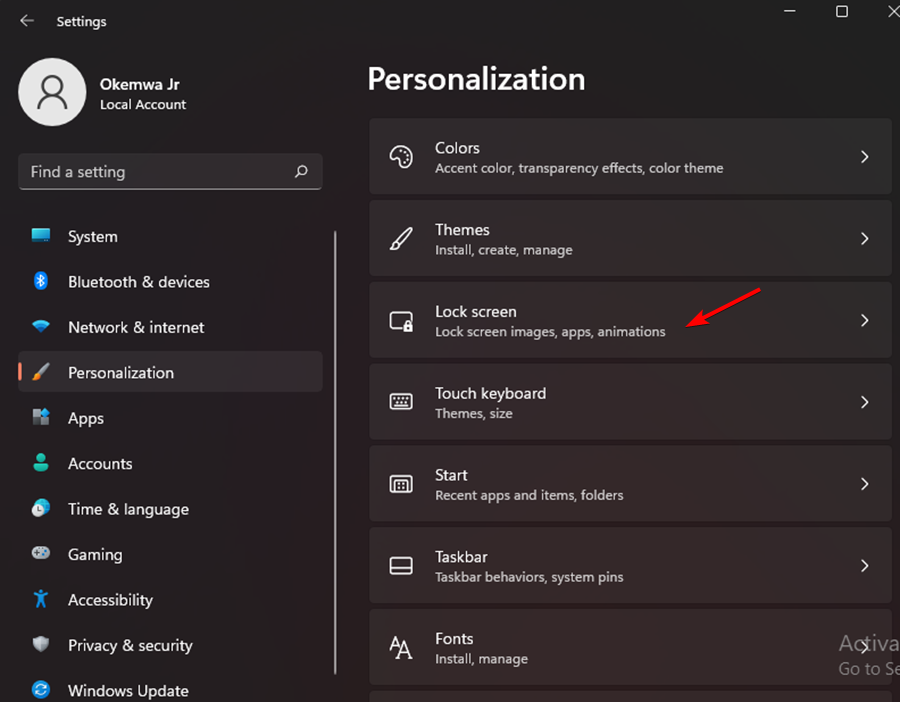Click the Windows Update icon

(x=40, y=690)
